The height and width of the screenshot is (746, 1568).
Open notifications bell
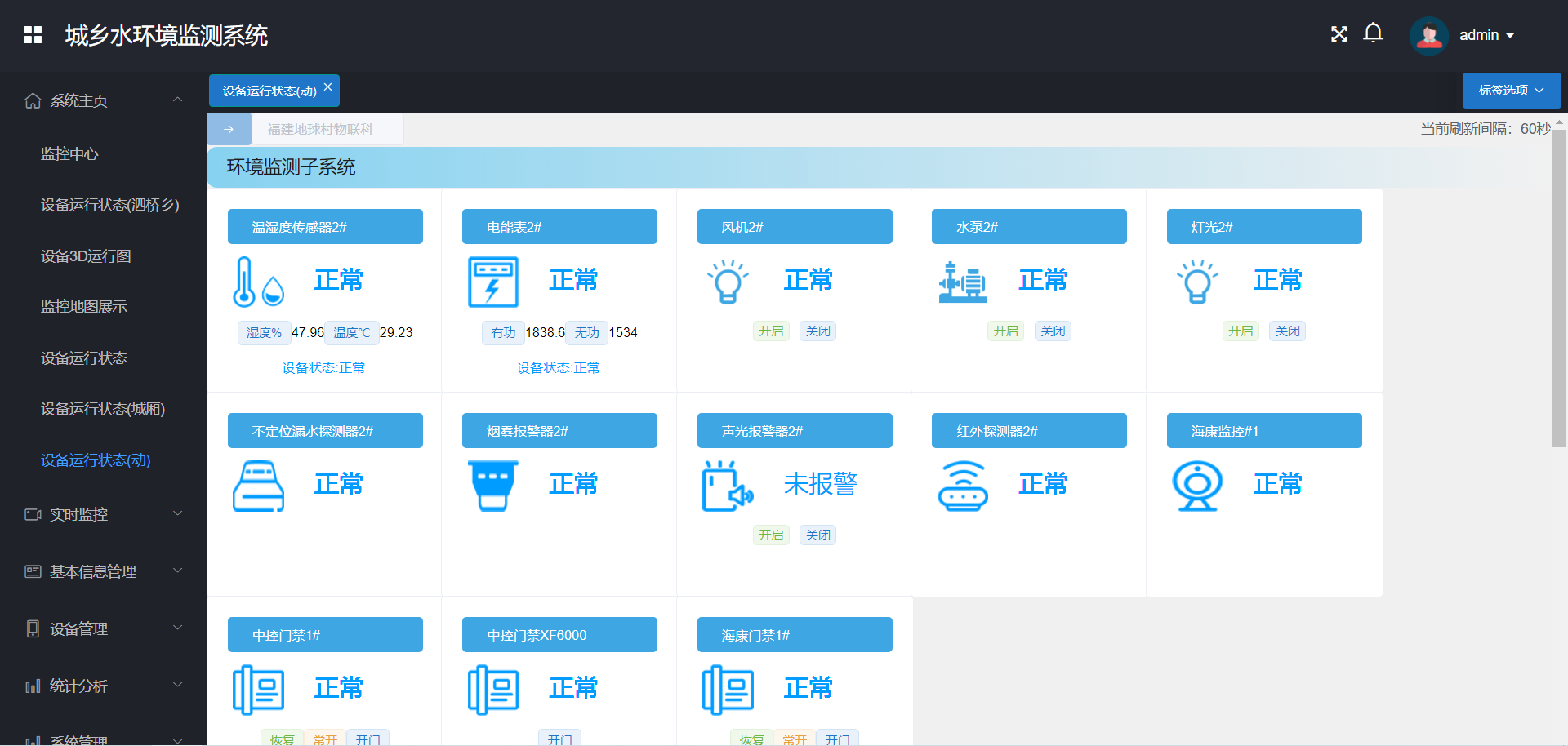click(1374, 33)
